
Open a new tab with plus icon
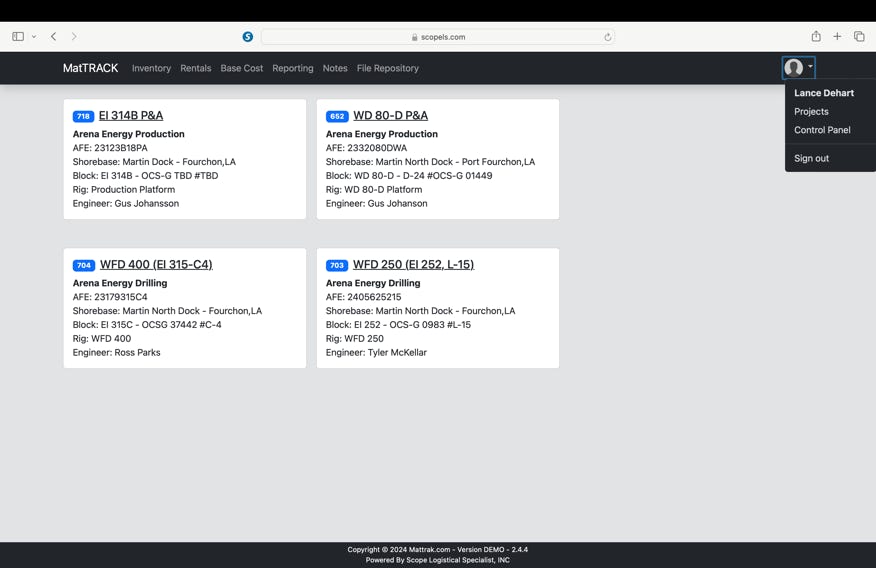coord(837,37)
